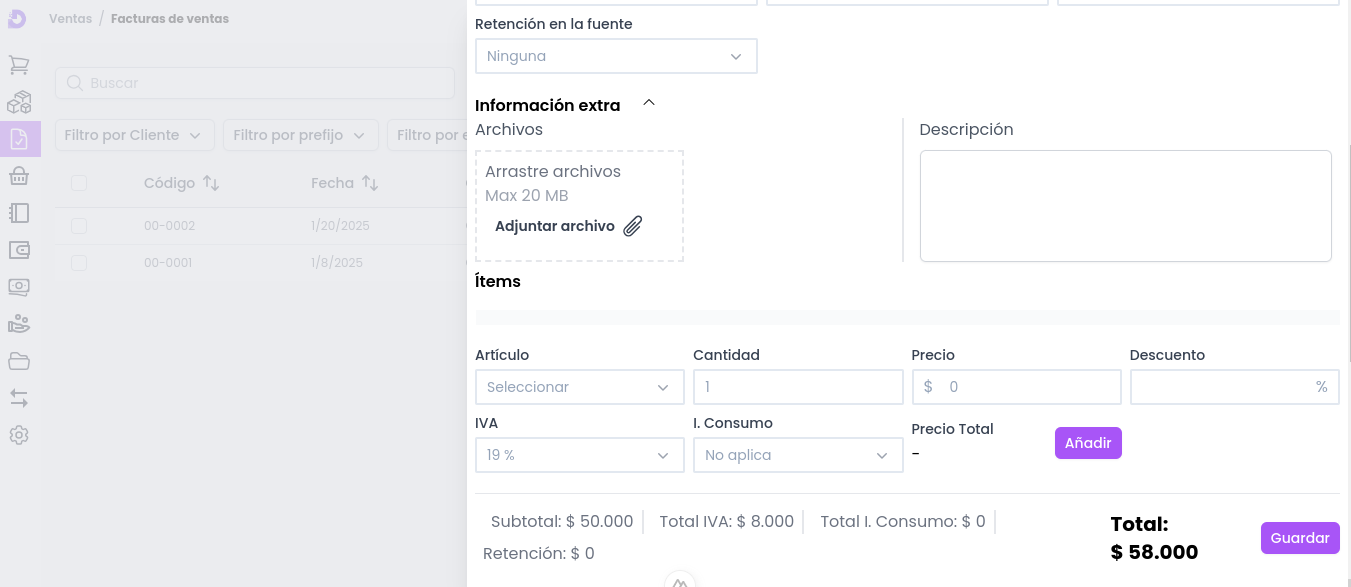Click the paperclip attach icon

click(632, 226)
